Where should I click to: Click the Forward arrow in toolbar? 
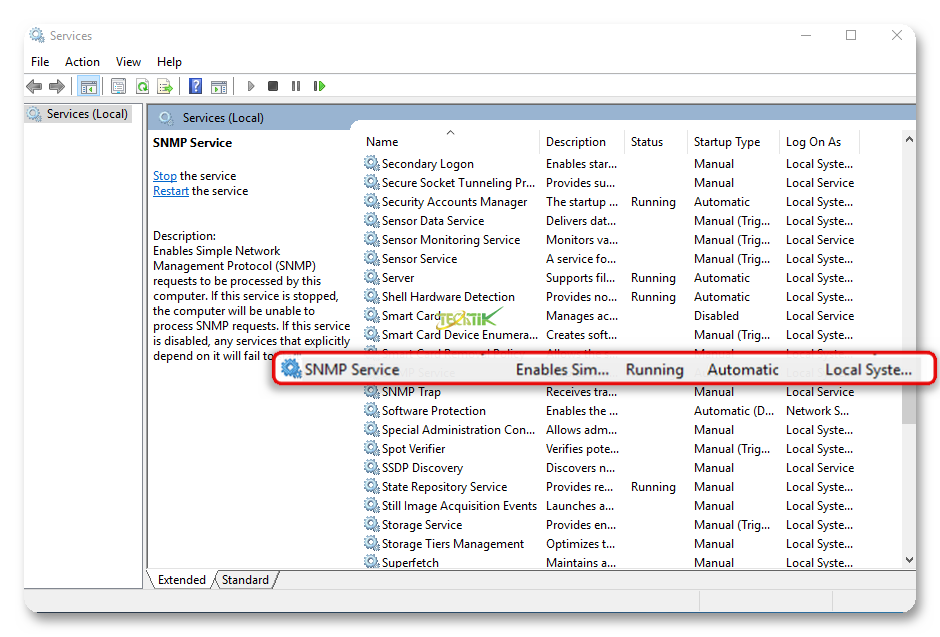57,87
